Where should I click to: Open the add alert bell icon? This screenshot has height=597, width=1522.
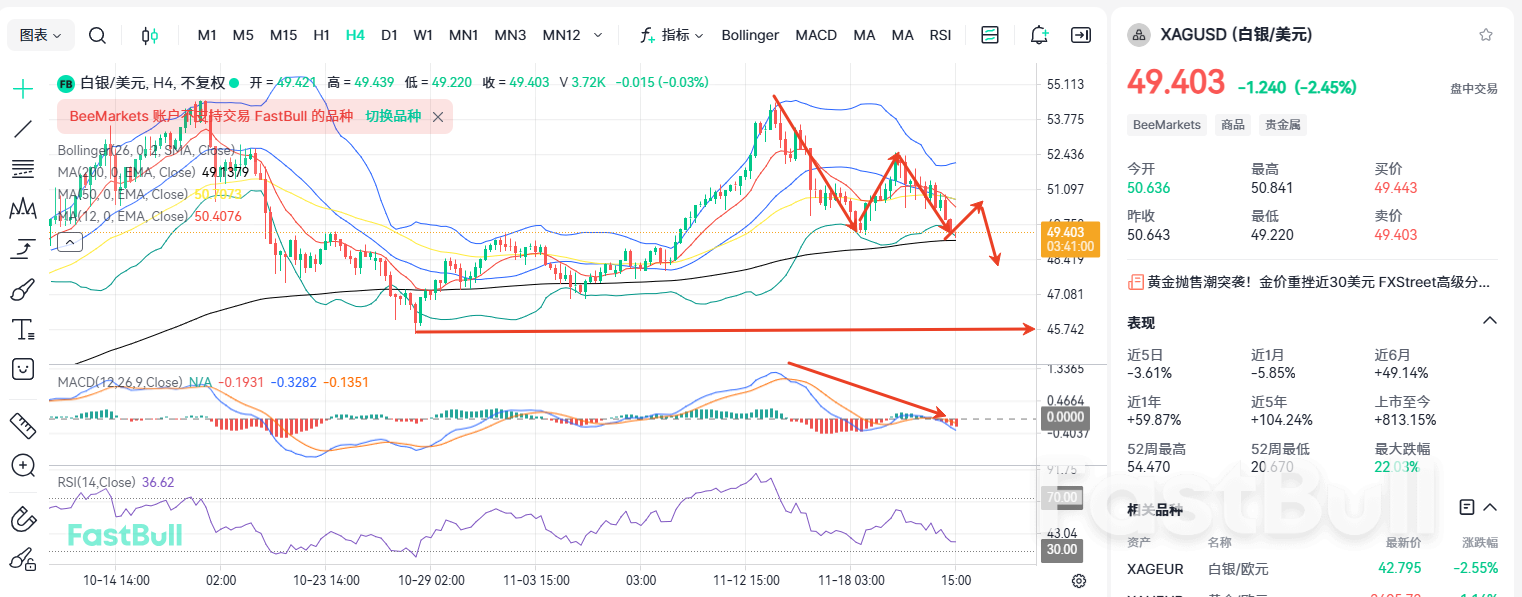(1039, 35)
